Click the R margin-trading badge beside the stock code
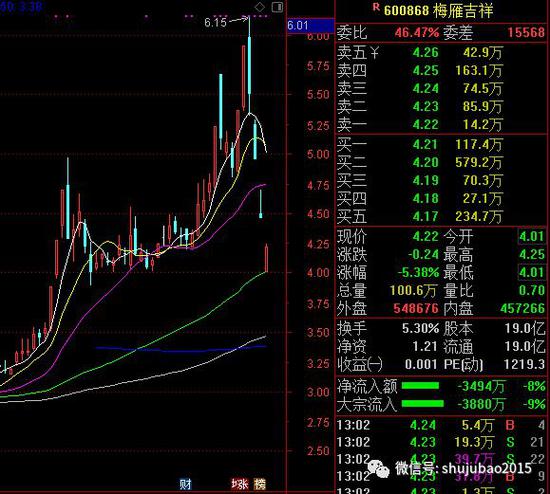This screenshot has height=494, width=550. click(376, 7)
